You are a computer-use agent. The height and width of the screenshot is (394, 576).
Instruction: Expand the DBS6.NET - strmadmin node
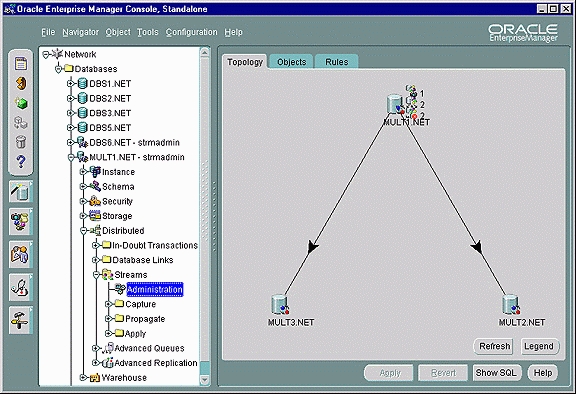(x=70, y=142)
